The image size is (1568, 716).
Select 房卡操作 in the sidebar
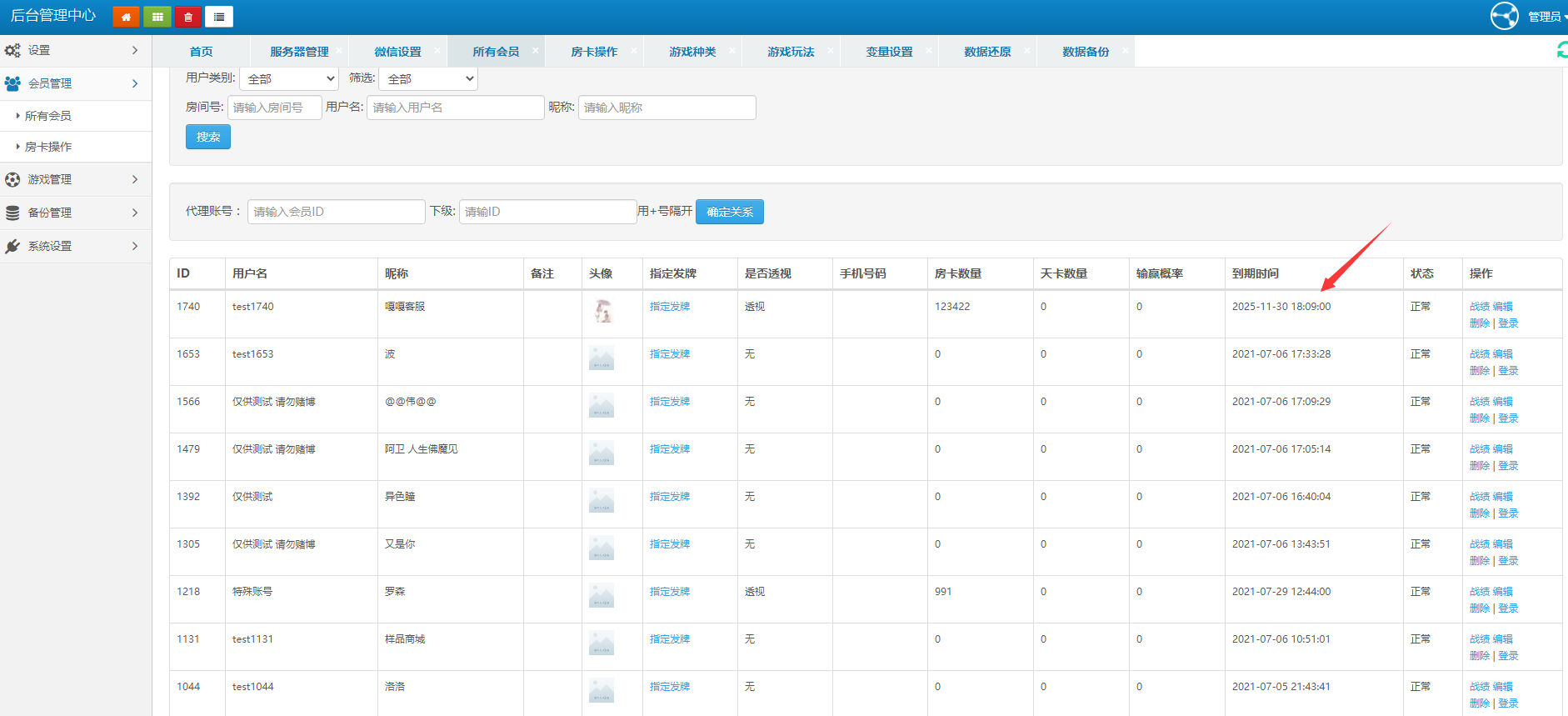click(48, 147)
